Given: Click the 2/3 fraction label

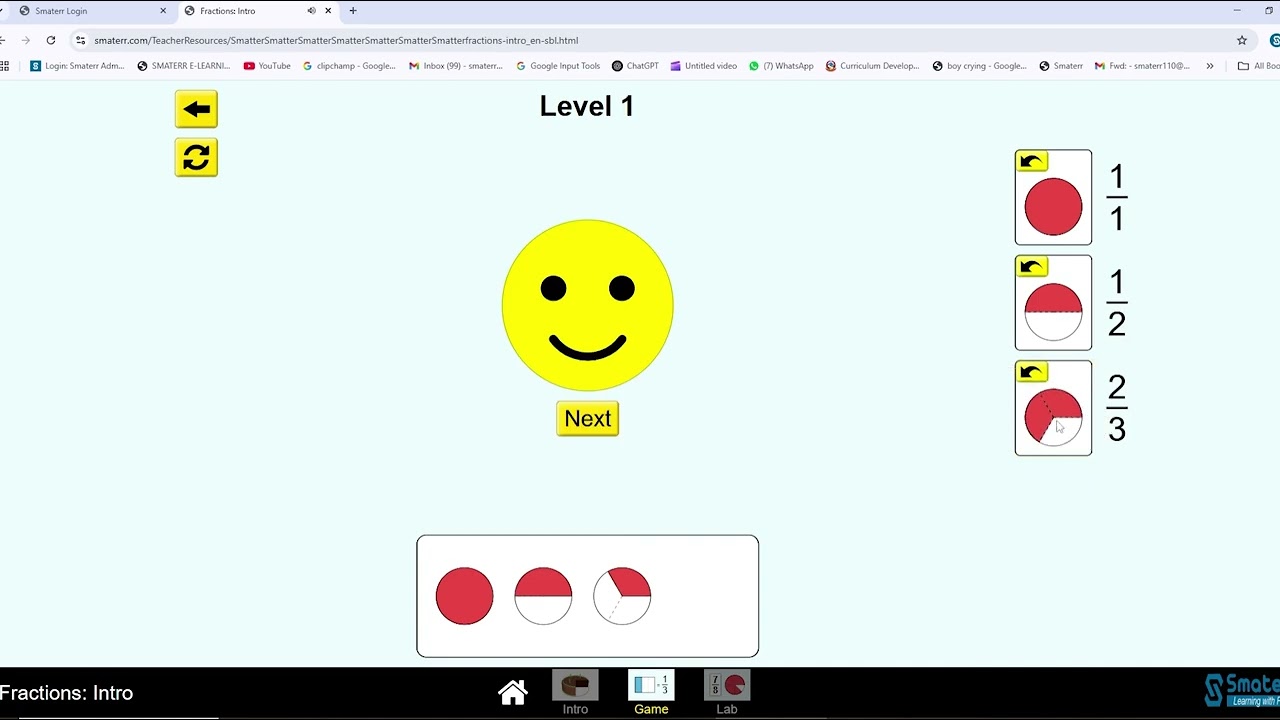Looking at the screenshot, I should point(1117,408).
